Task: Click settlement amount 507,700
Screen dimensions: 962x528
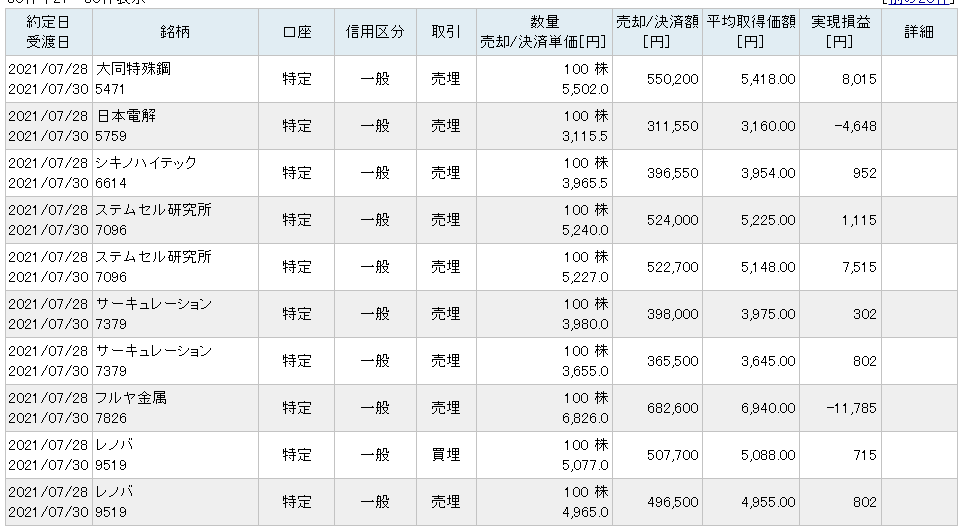Action: pos(672,455)
